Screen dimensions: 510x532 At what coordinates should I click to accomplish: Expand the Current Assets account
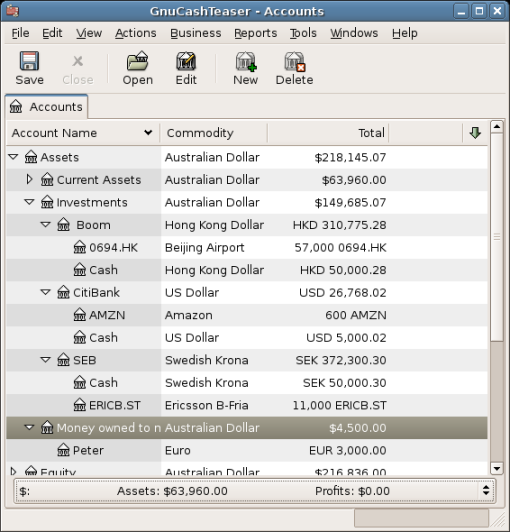pos(30,179)
